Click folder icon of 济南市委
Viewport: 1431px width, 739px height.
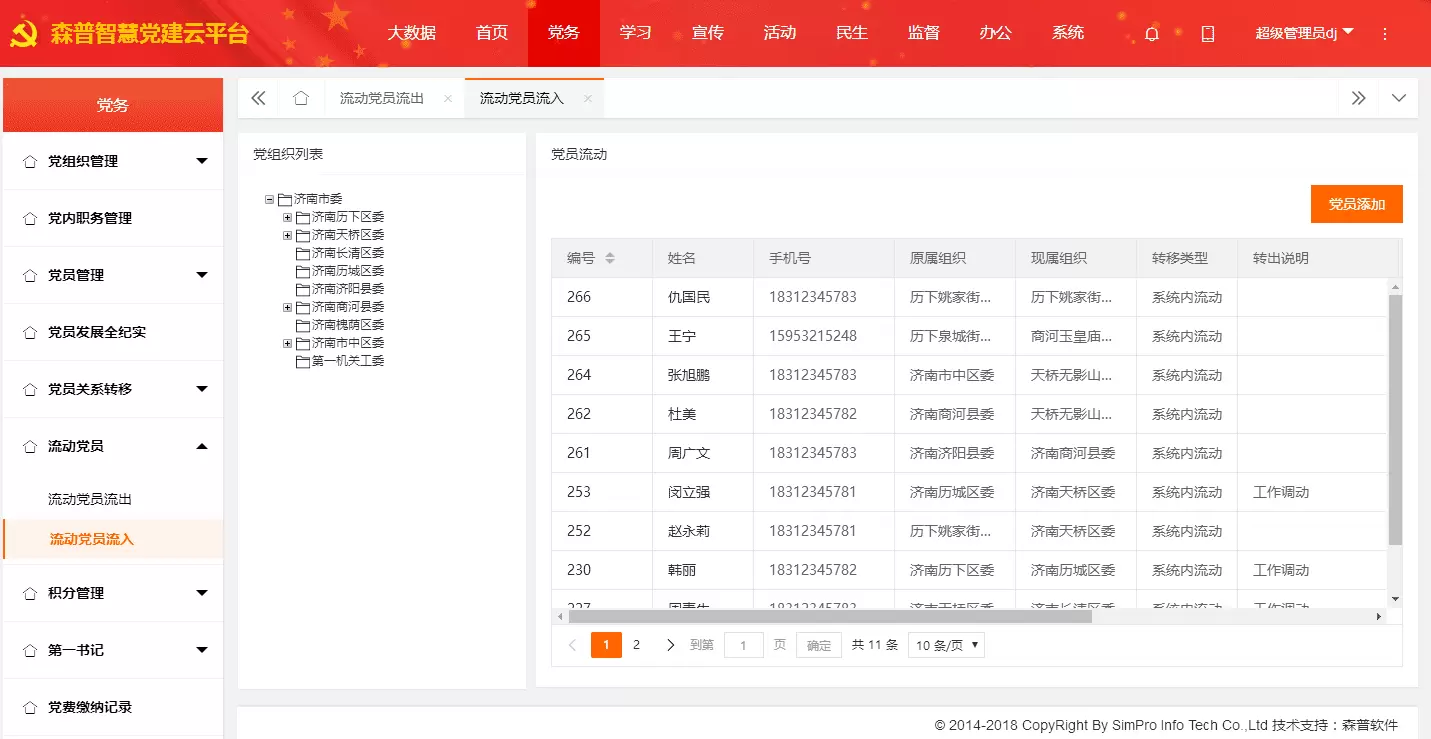coord(285,200)
